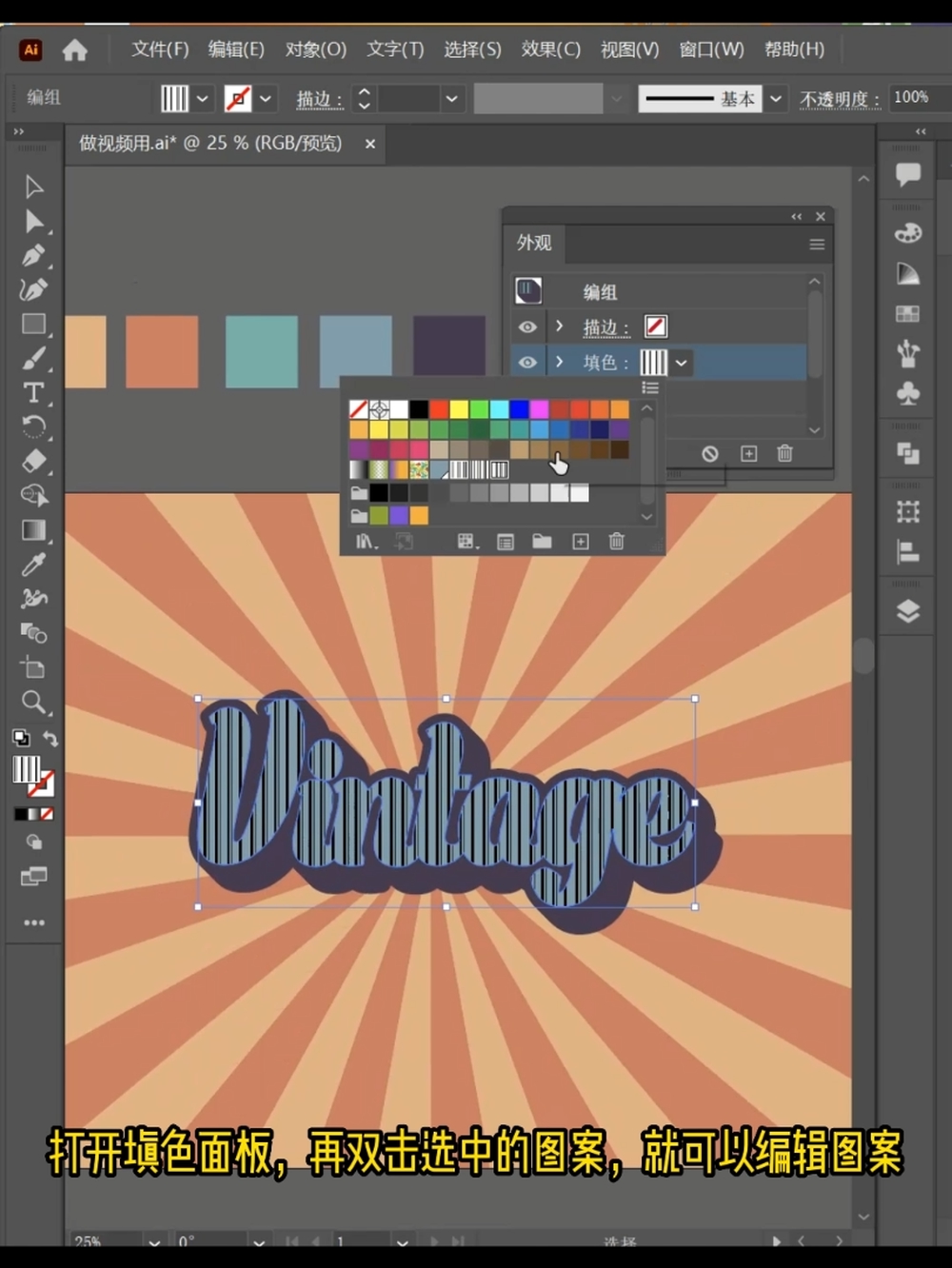Open the 文件(F) menu
The height and width of the screenshot is (1268, 952).
click(x=160, y=50)
